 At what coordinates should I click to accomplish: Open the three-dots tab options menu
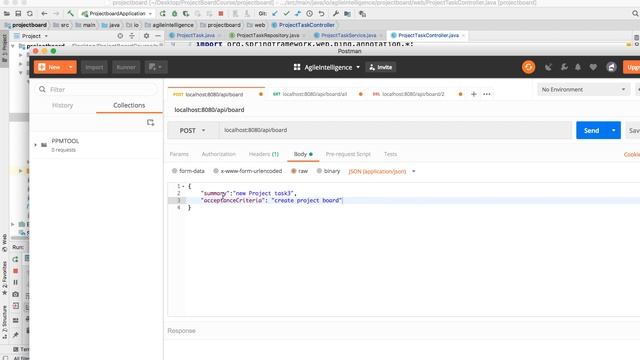click(x=487, y=94)
